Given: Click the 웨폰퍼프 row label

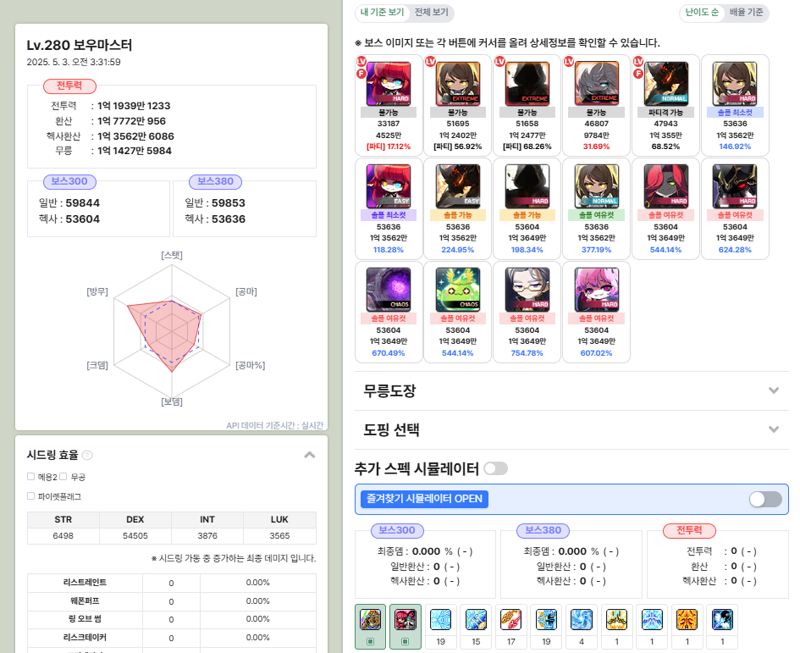Looking at the screenshot, I should pyautogui.click(x=85, y=601).
